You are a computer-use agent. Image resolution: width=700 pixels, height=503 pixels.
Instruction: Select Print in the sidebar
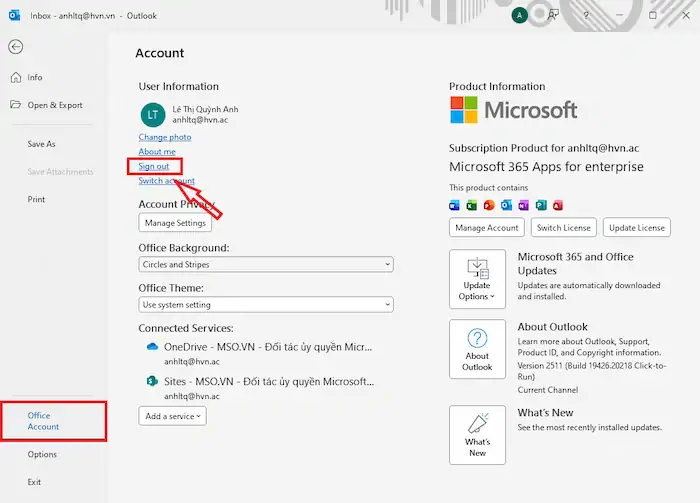coord(36,199)
